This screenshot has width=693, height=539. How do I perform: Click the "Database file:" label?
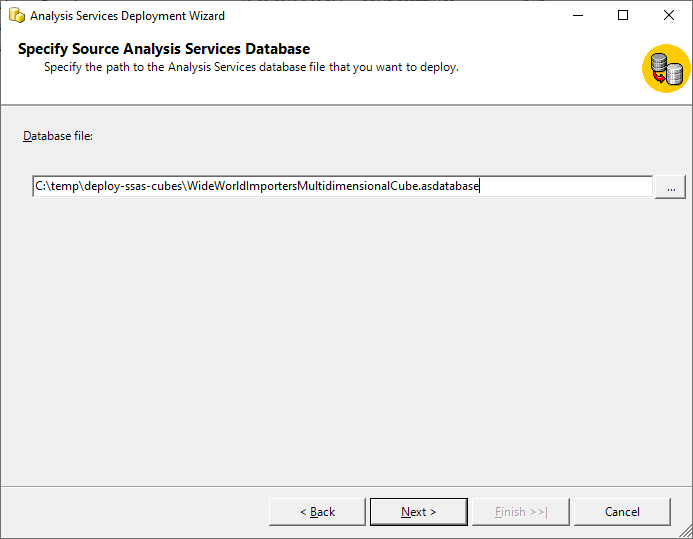[58, 136]
